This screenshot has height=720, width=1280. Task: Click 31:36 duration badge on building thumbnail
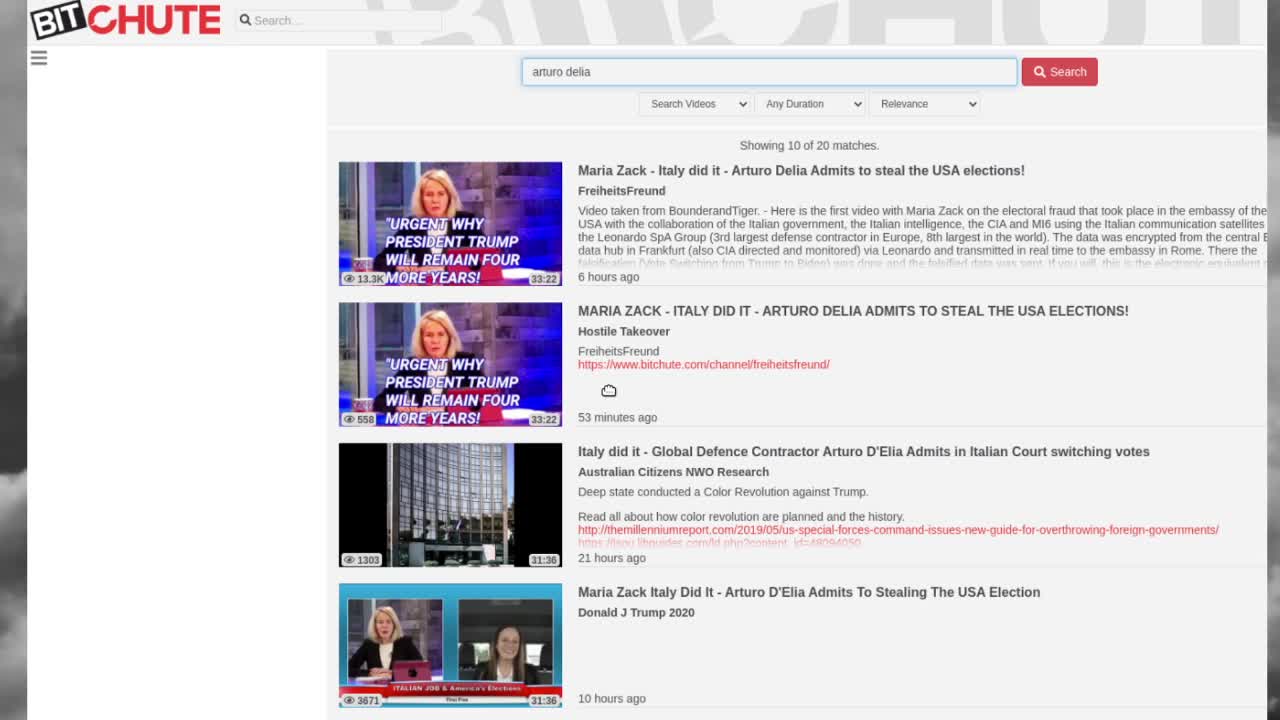(x=544, y=560)
